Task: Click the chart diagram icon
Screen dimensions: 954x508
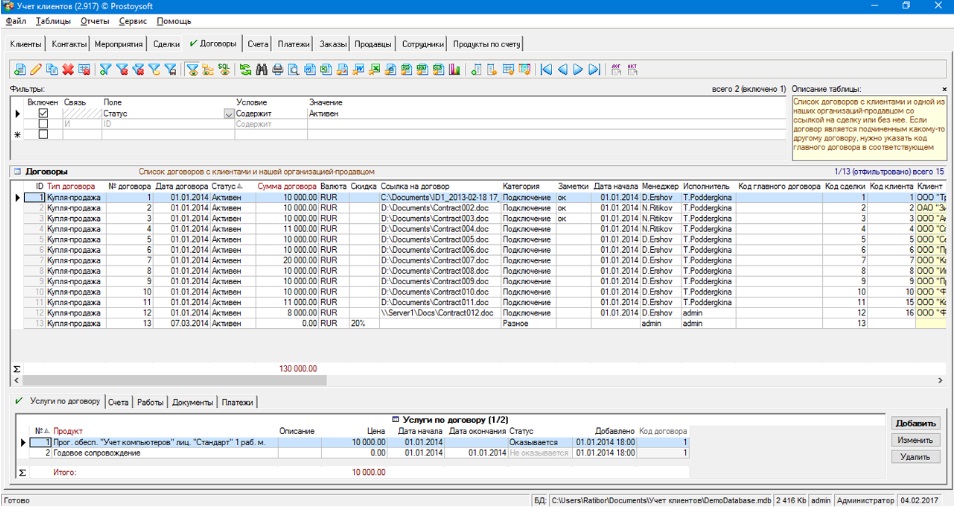Action: pyautogui.click(x=454, y=70)
